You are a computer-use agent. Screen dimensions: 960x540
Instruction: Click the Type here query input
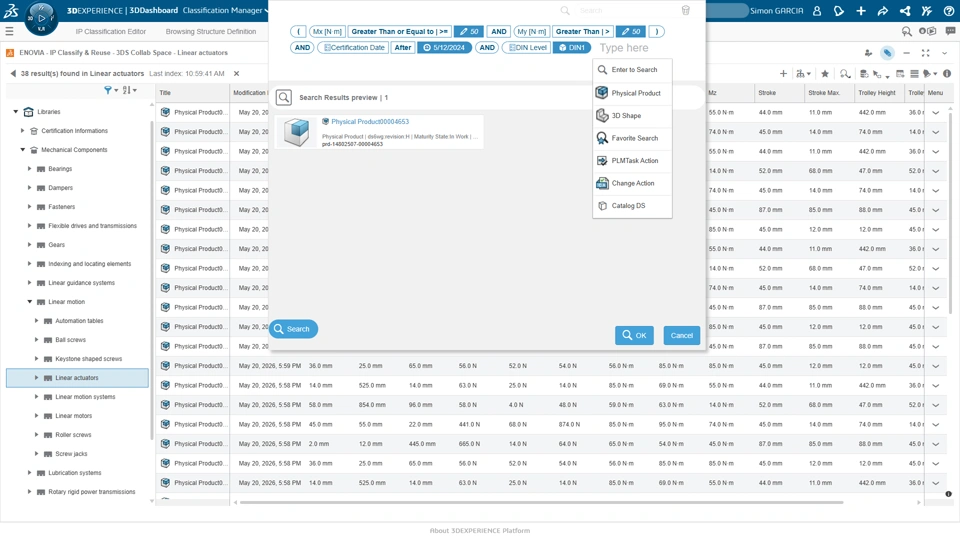tap(624, 48)
